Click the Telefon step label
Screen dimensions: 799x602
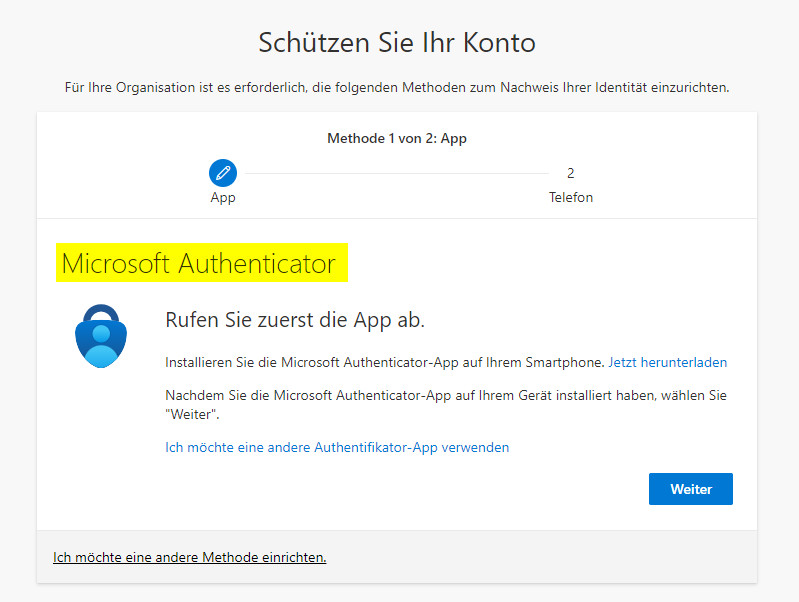click(x=570, y=198)
